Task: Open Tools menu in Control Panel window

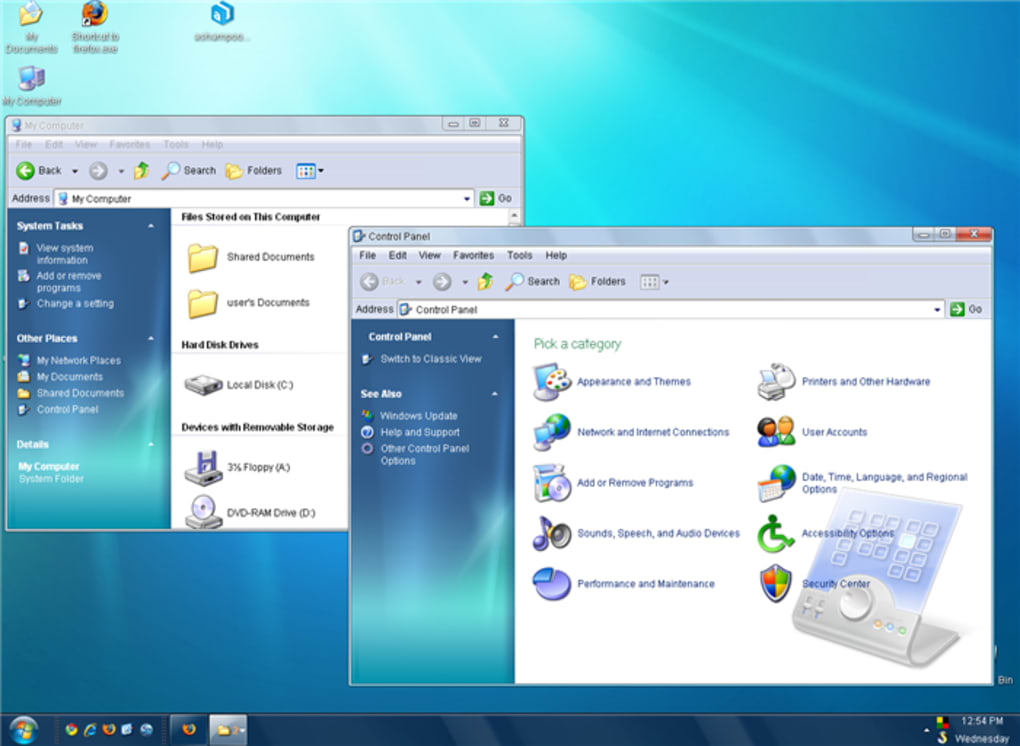Action: (x=520, y=256)
